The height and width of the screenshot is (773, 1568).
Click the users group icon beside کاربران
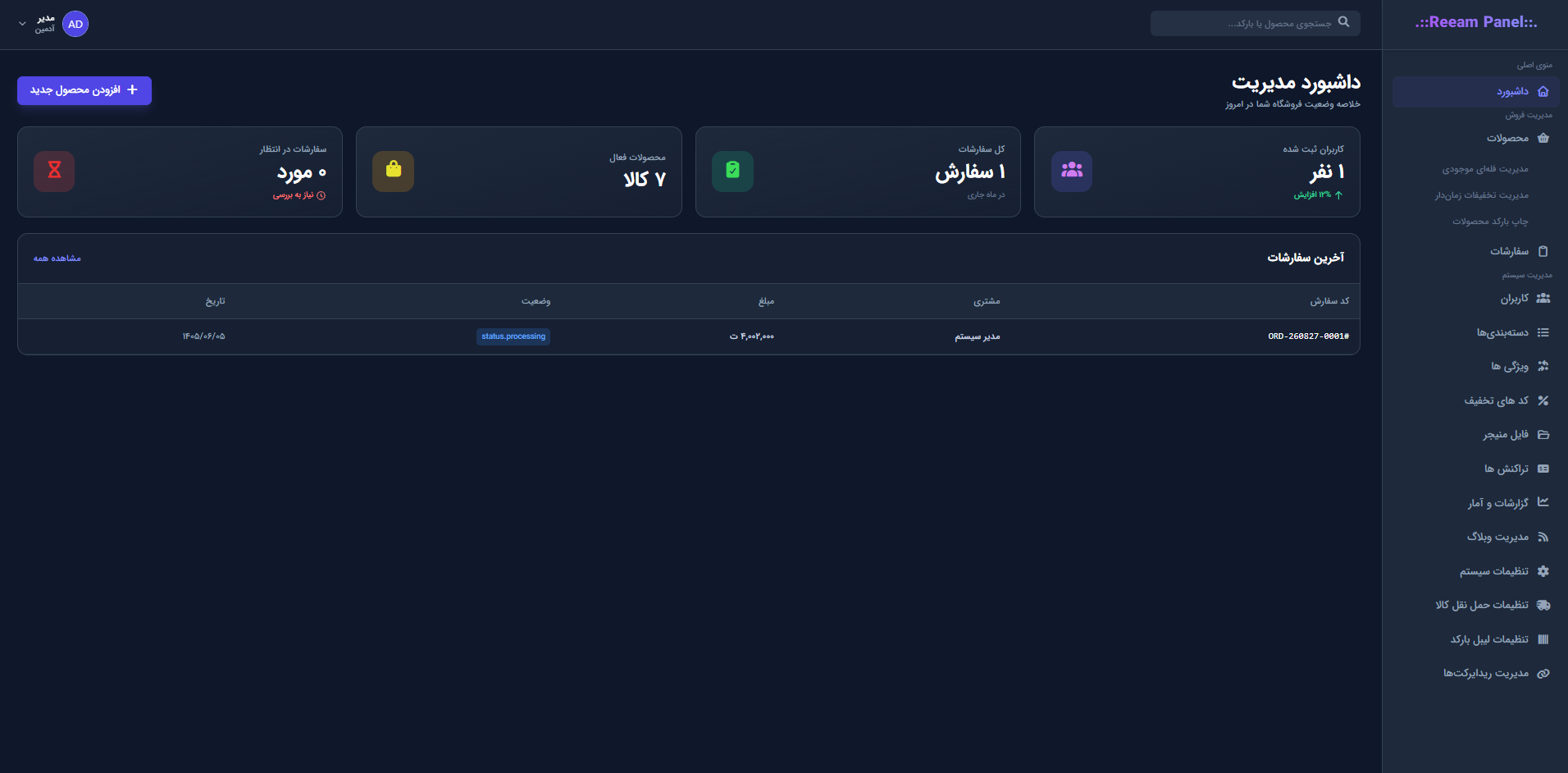[1543, 298]
